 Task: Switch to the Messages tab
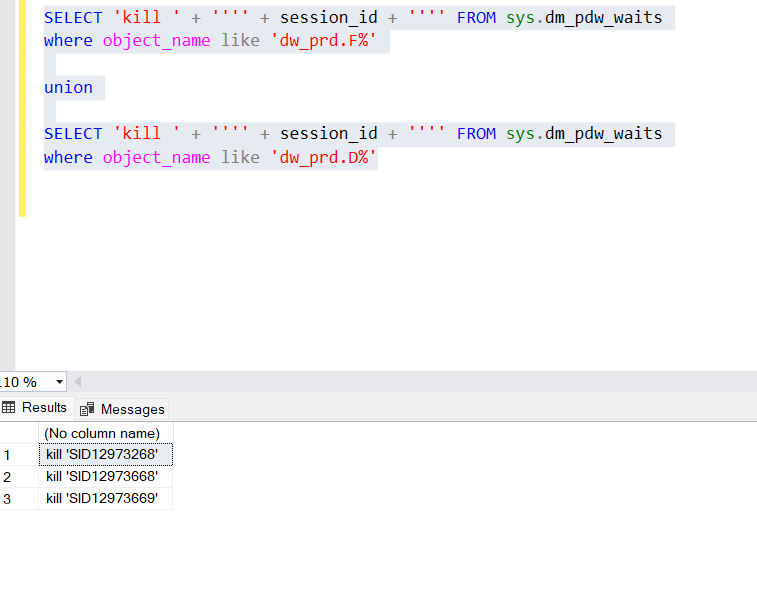point(122,409)
